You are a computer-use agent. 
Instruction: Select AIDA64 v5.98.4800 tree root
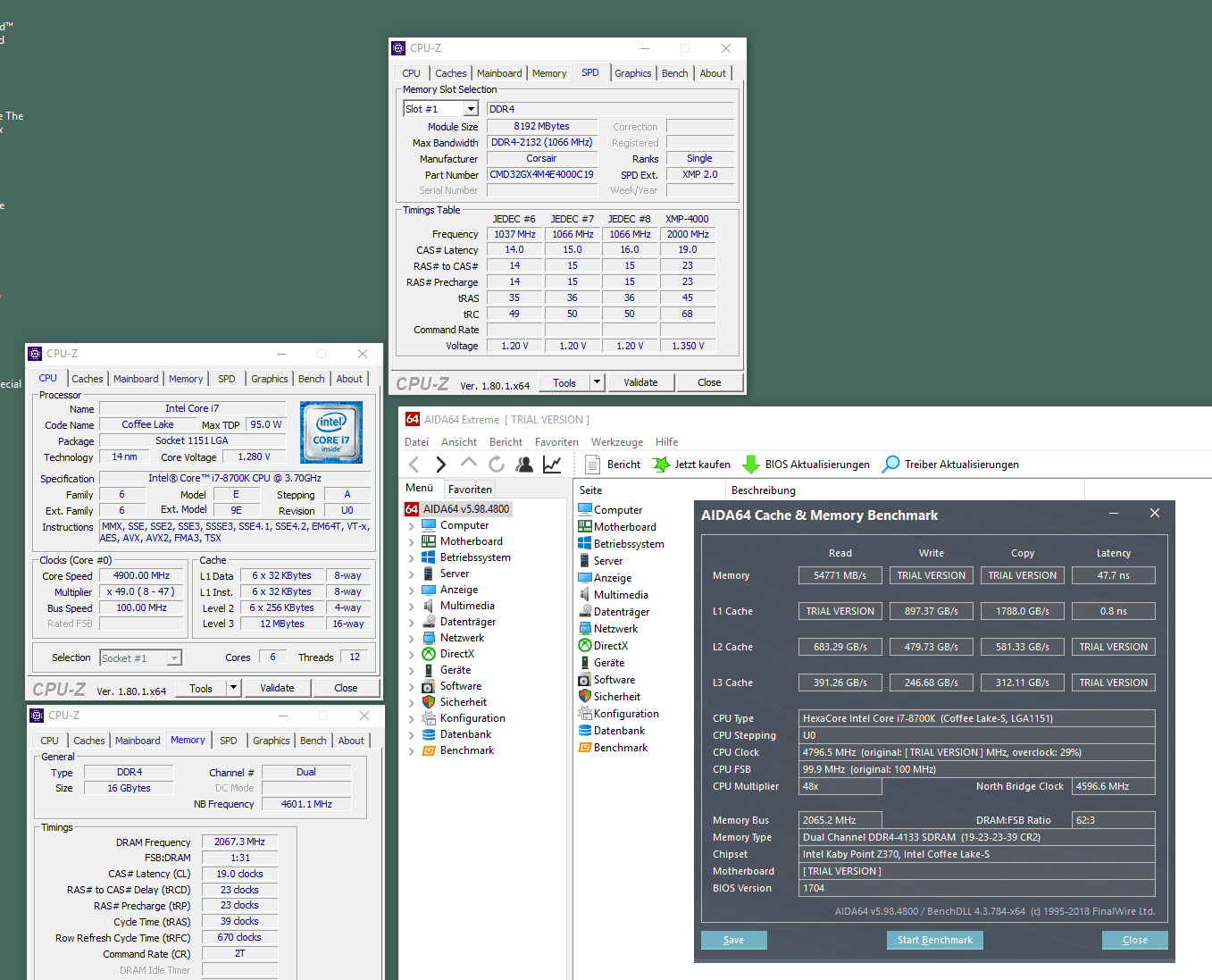457,509
